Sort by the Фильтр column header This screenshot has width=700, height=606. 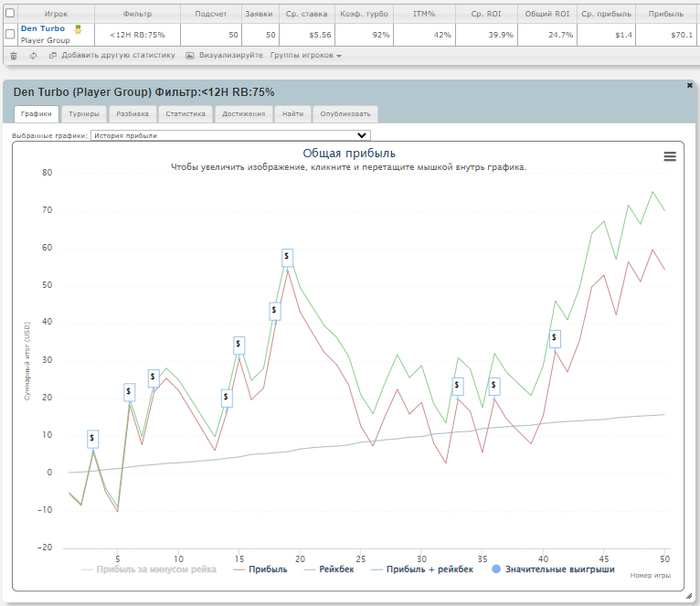coord(138,14)
